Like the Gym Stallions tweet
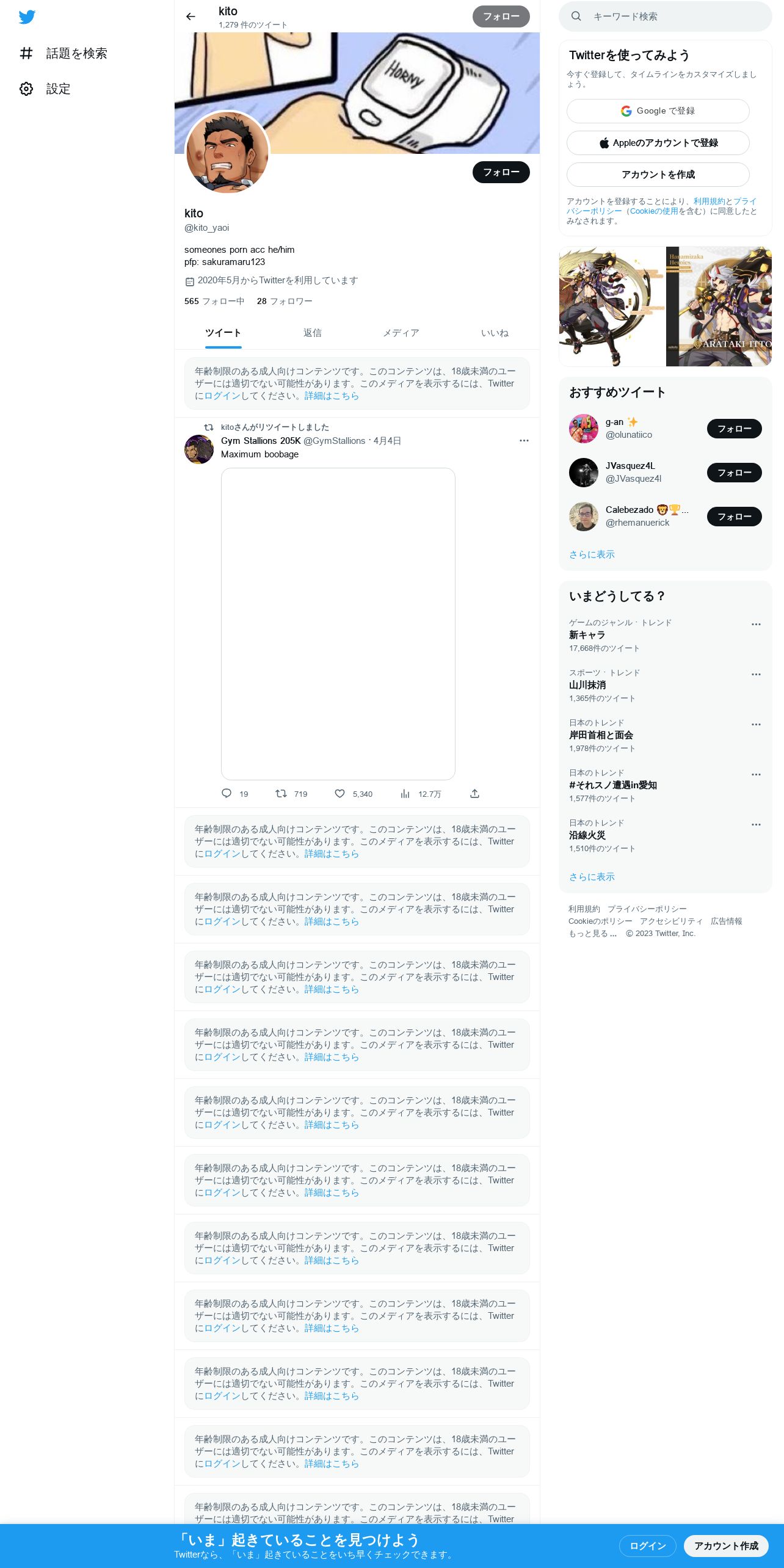784x1568 pixels. click(x=339, y=793)
